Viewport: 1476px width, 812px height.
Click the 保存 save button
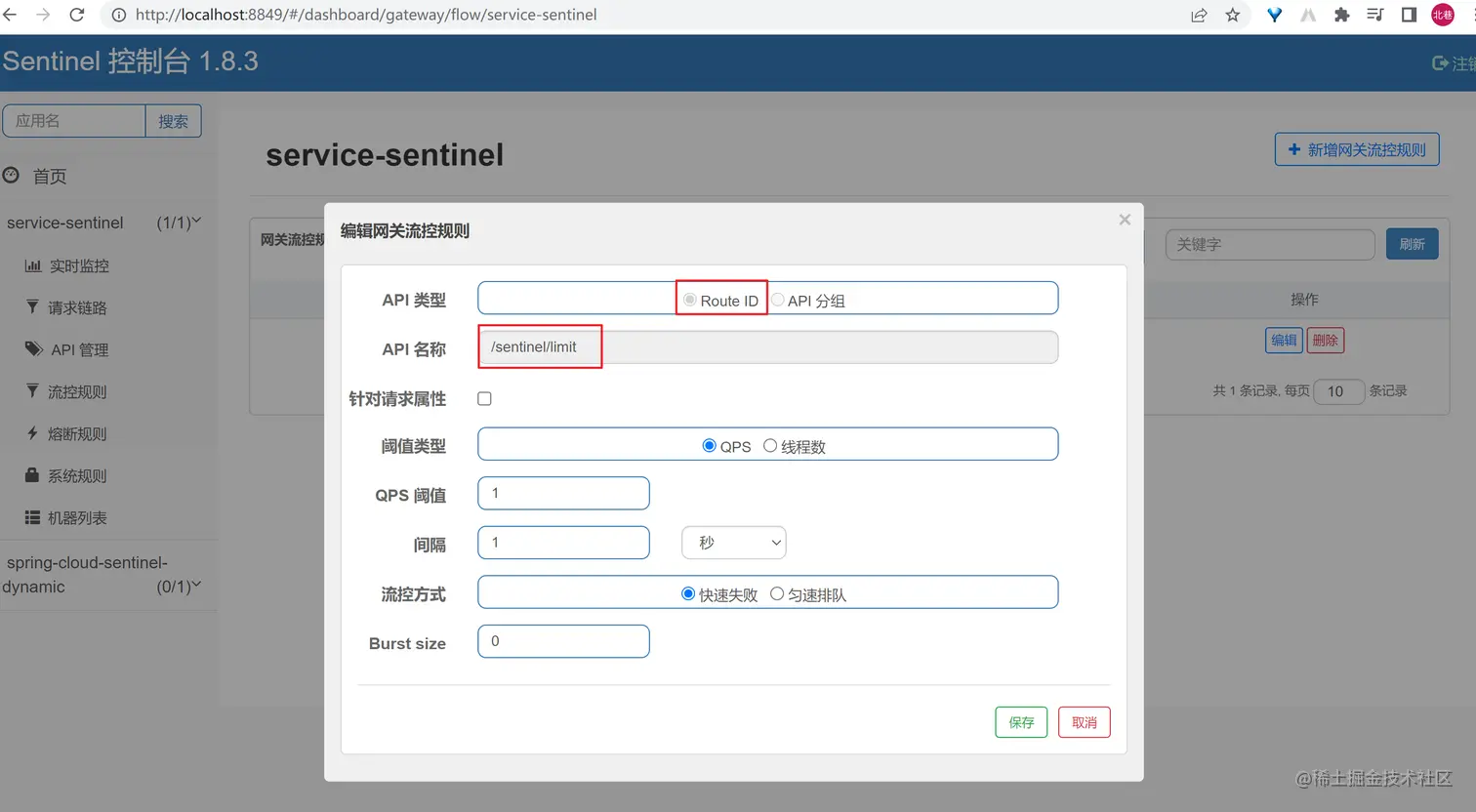coord(1021,722)
